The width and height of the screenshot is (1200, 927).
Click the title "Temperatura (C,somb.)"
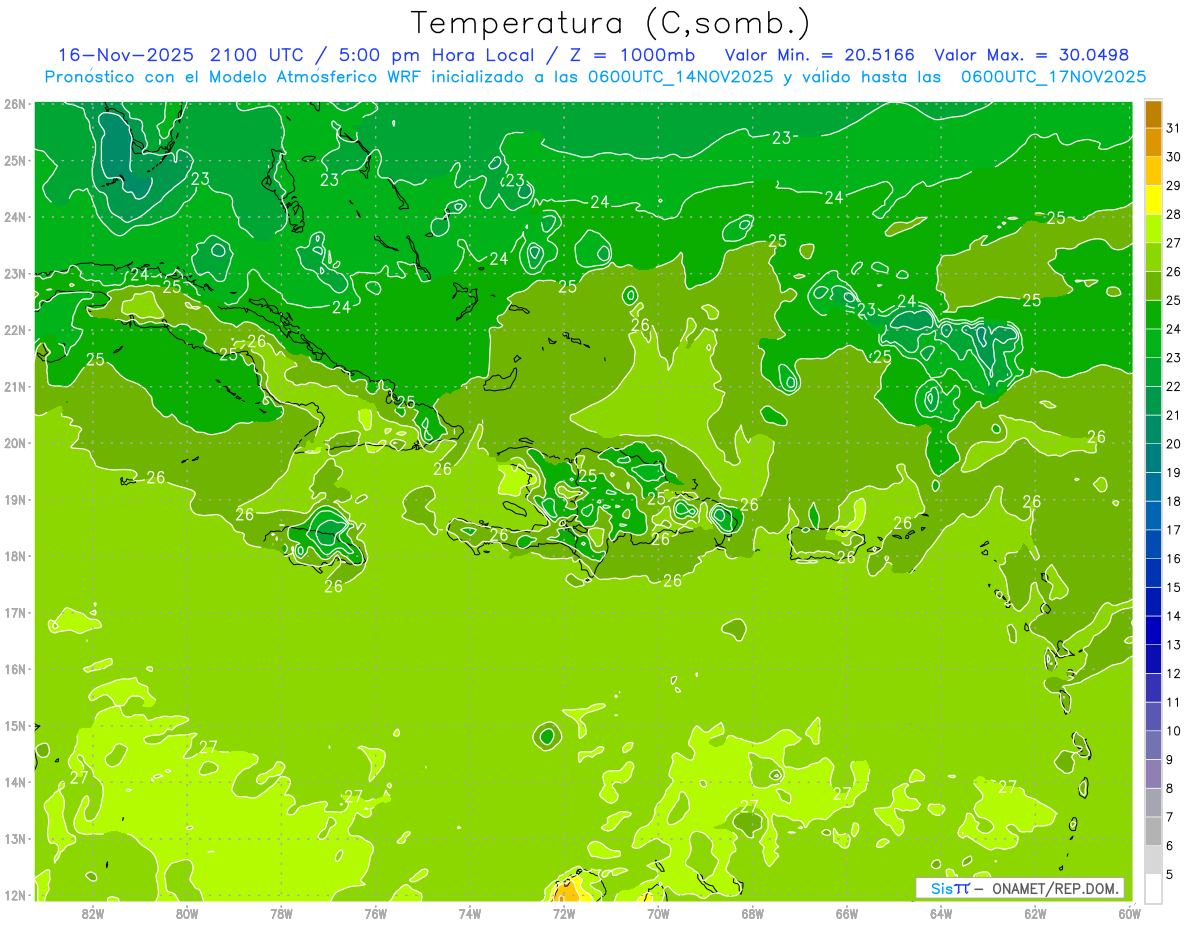[610, 23]
